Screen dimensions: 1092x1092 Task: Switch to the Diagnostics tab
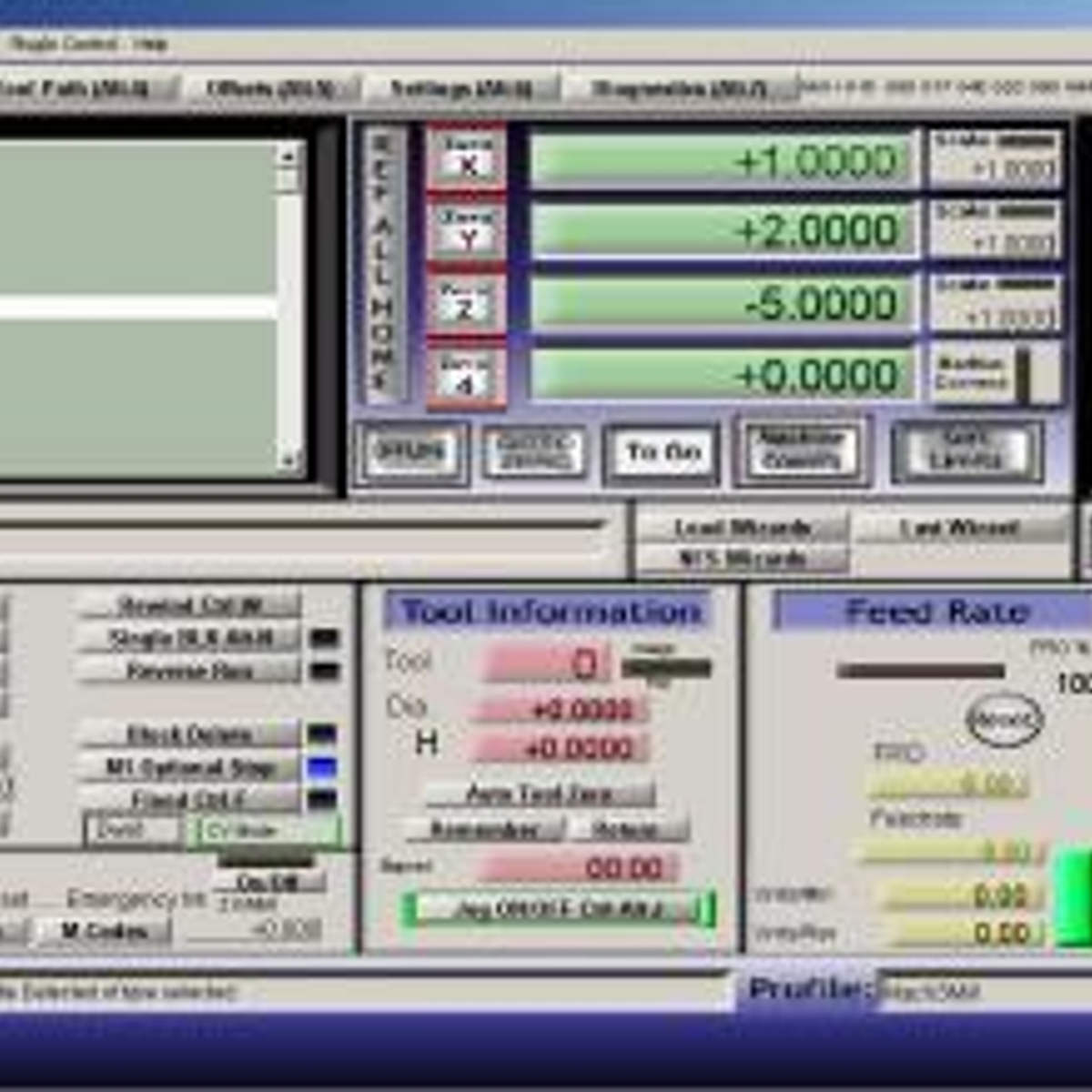click(x=678, y=88)
